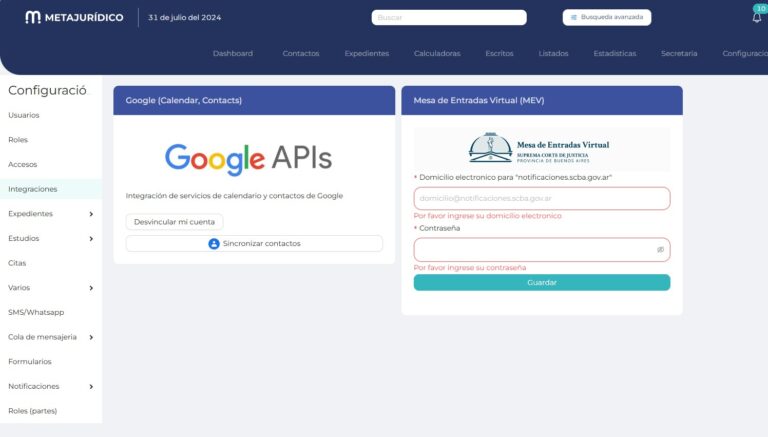Click the Por favor ingrese su domicilio electronico message
The height and width of the screenshot is (437, 768).
[x=488, y=216]
